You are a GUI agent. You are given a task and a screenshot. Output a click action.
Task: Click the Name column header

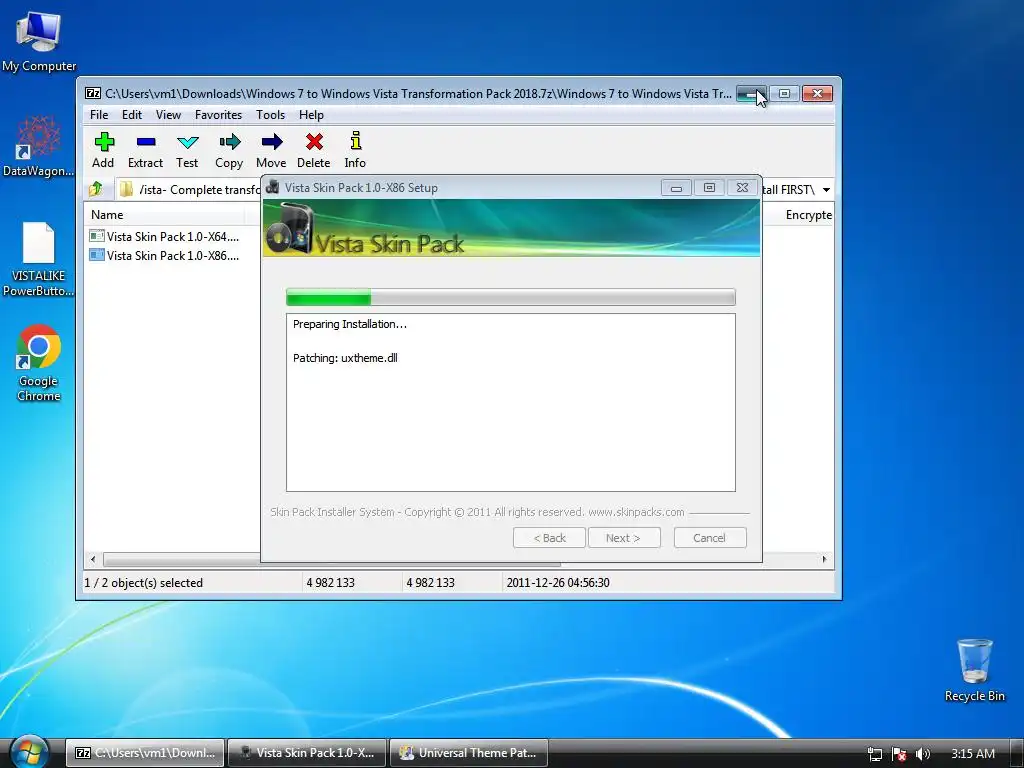coord(106,215)
